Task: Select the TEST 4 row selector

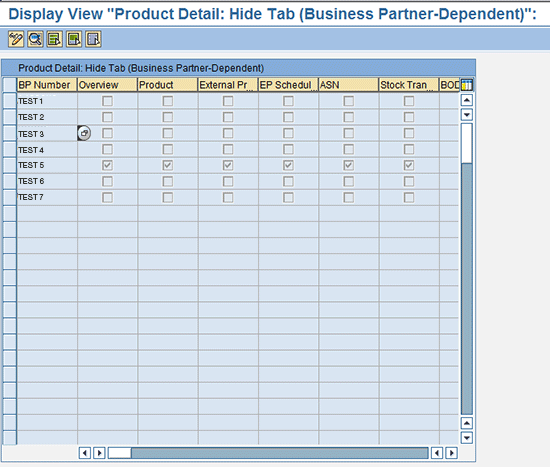Action: coord(10,150)
